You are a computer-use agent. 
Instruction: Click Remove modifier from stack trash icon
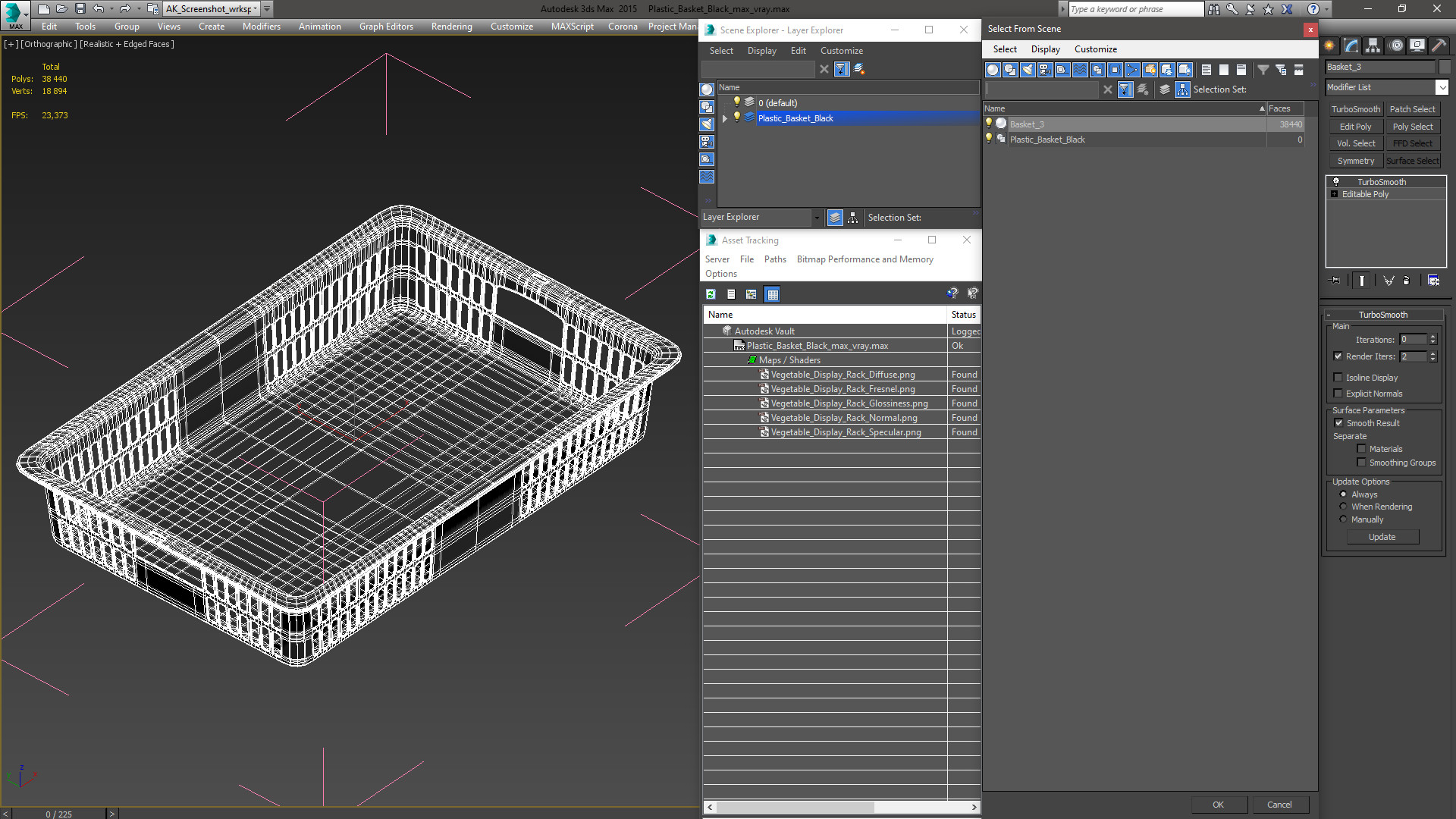click(x=1407, y=281)
